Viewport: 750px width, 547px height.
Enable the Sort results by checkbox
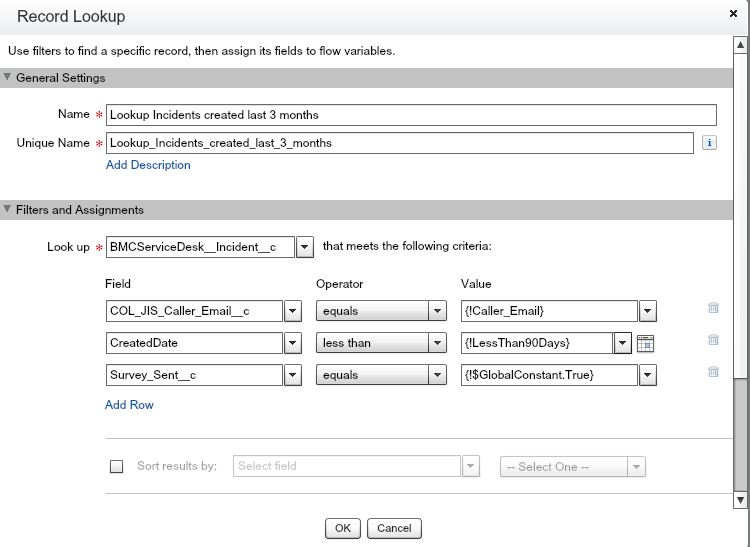pyautogui.click(x=117, y=467)
